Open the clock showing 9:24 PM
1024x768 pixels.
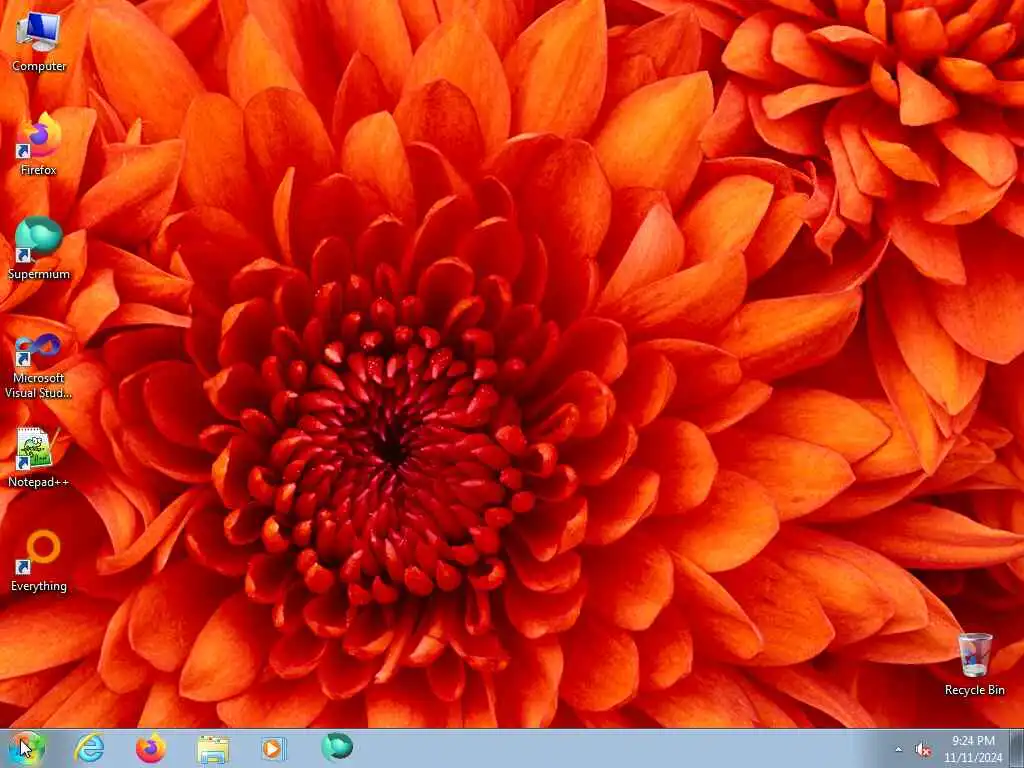pyautogui.click(x=973, y=749)
